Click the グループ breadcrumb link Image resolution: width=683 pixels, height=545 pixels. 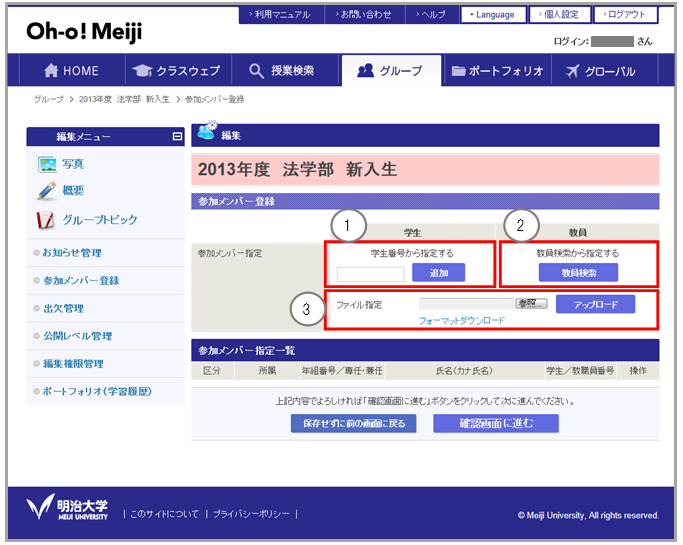point(49,99)
